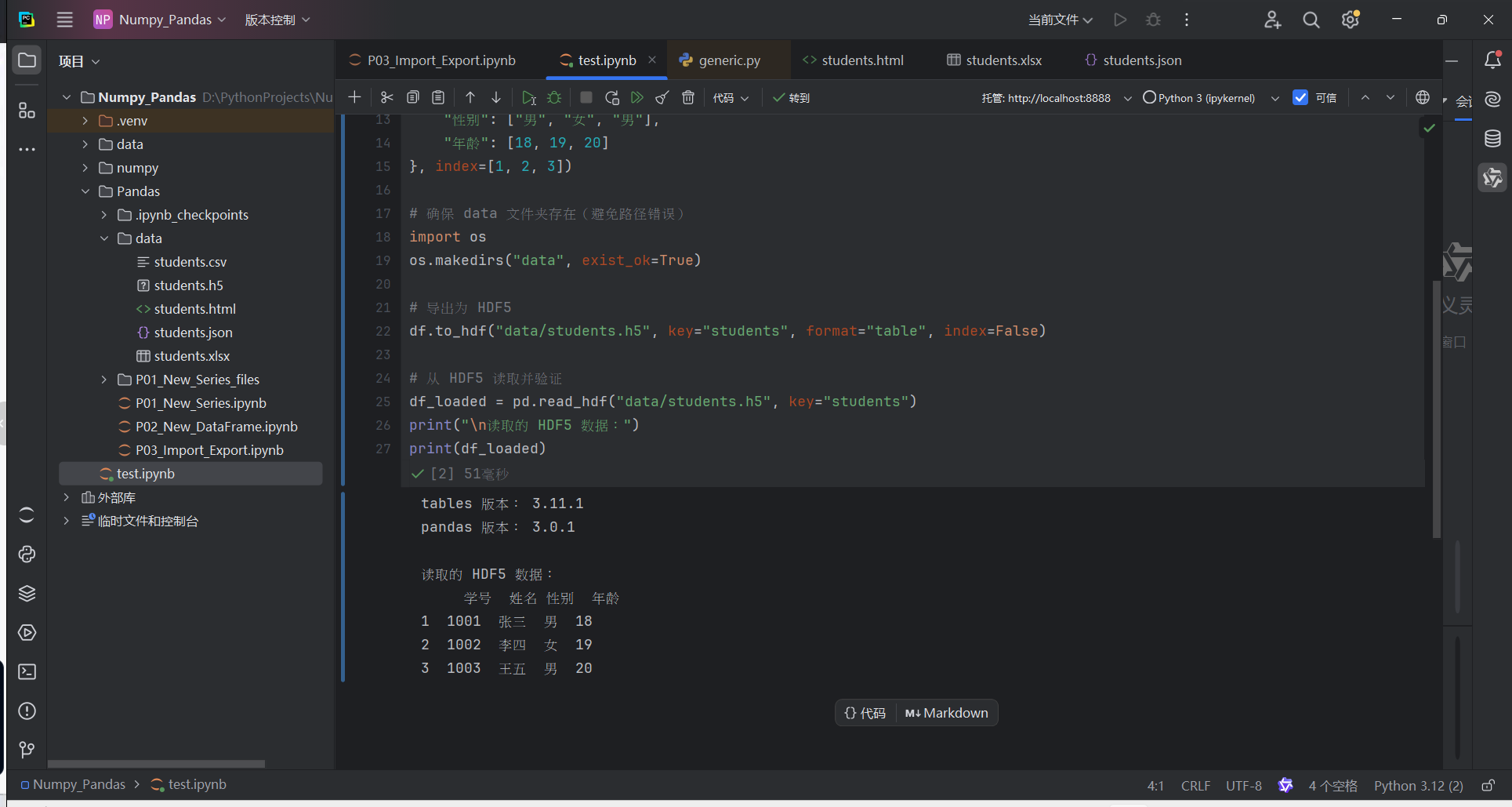Switch to the P03_Import_Export.ipynb tab
The height and width of the screenshot is (807, 1512).
coord(441,60)
